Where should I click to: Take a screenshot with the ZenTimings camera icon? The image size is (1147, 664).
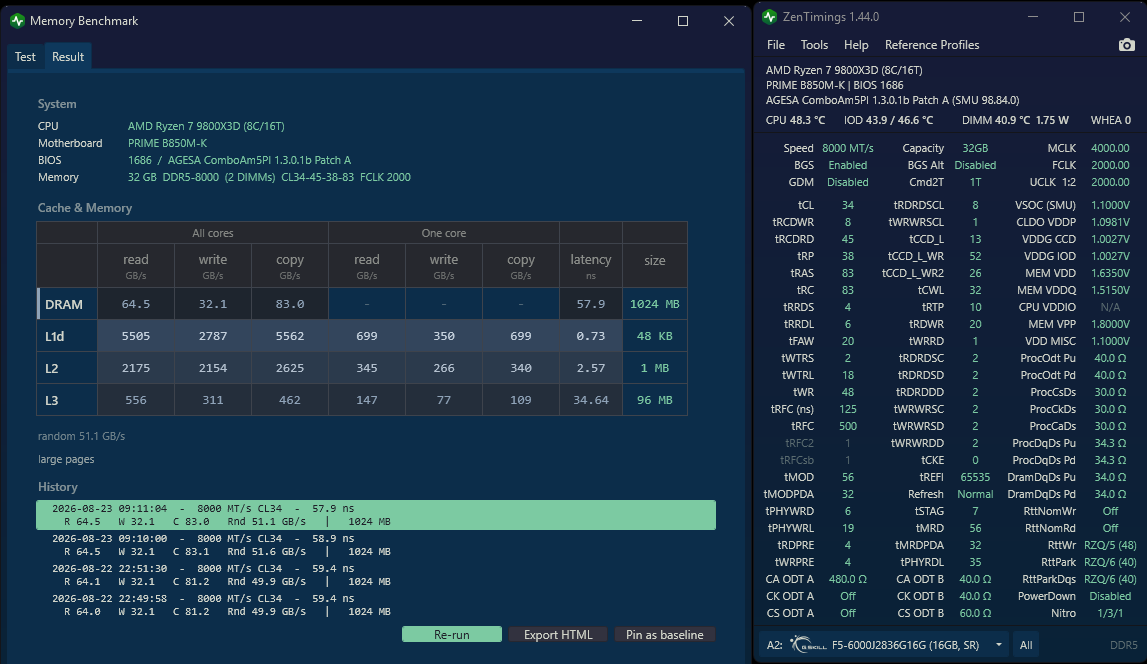click(1127, 45)
